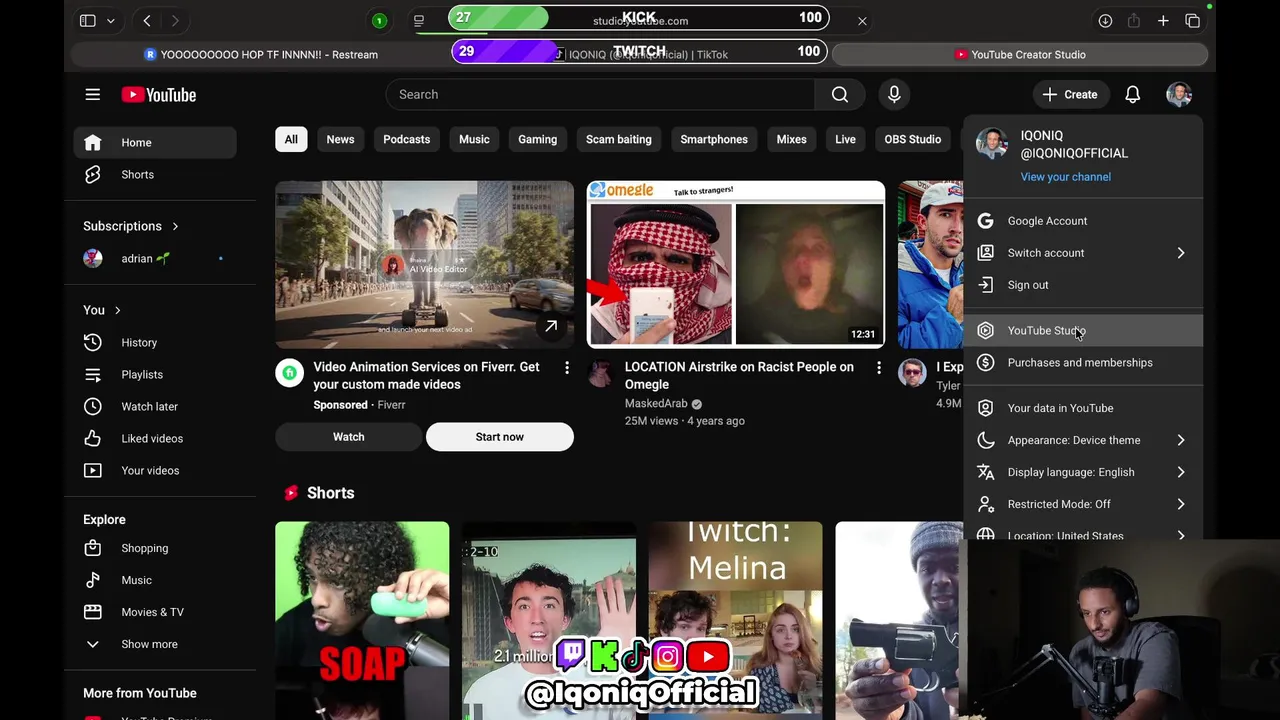Open Playlists in the sidebar
The width and height of the screenshot is (1280, 720).
[x=155, y=374]
